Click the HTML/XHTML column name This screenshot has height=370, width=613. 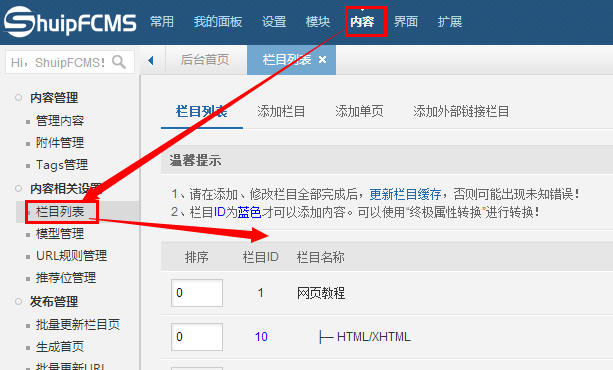pyautogui.click(x=374, y=337)
